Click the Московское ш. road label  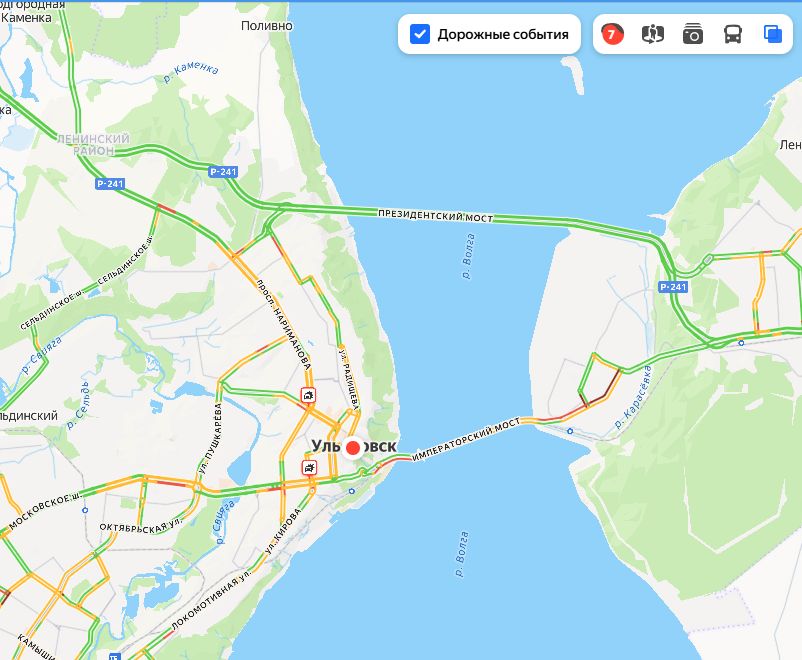pyautogui.click(x=45, y=511)
